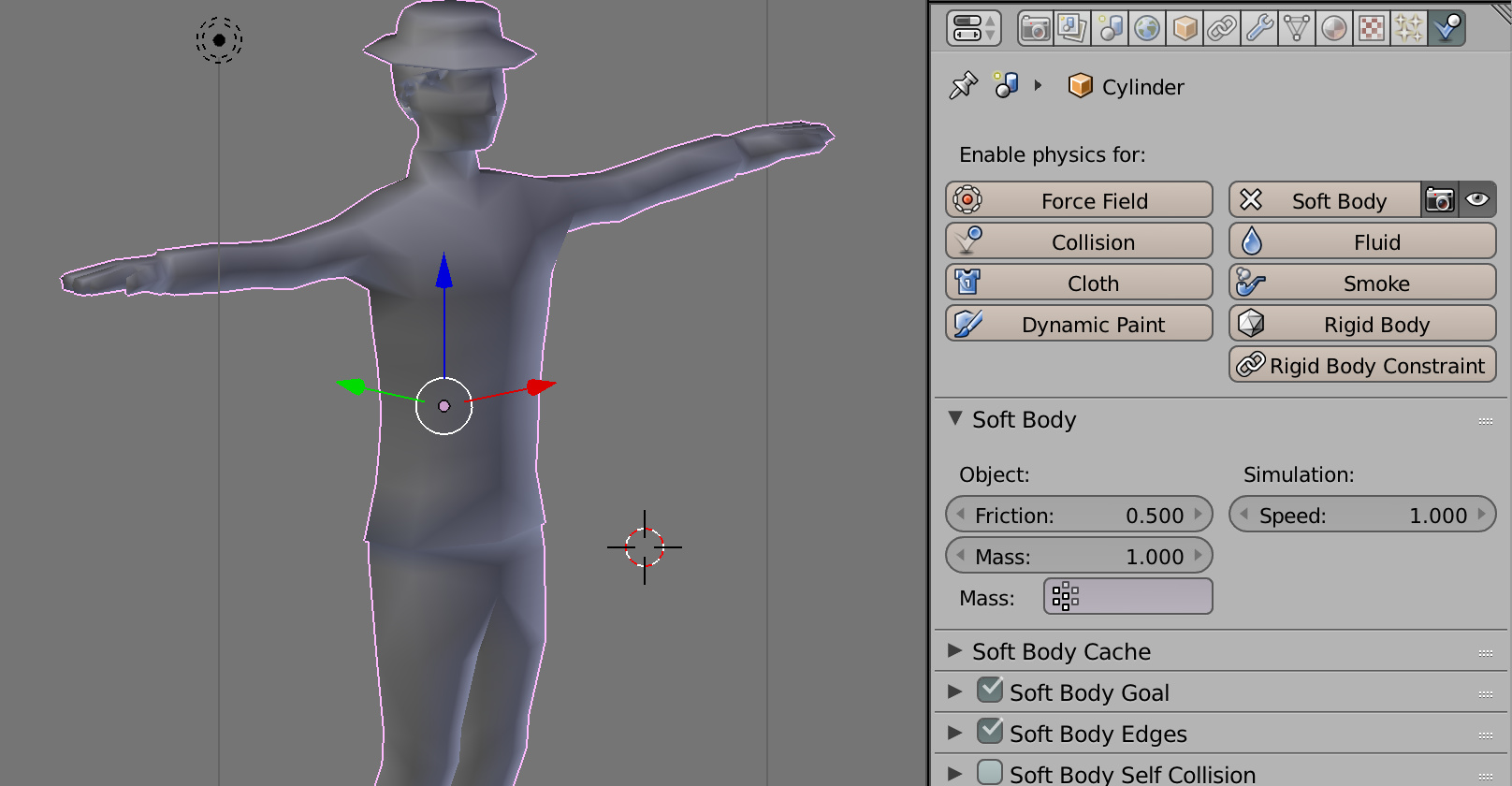Increase Speed with right arrow
The width and height of the screenshot is (1512, 786).
(1481, 515)
